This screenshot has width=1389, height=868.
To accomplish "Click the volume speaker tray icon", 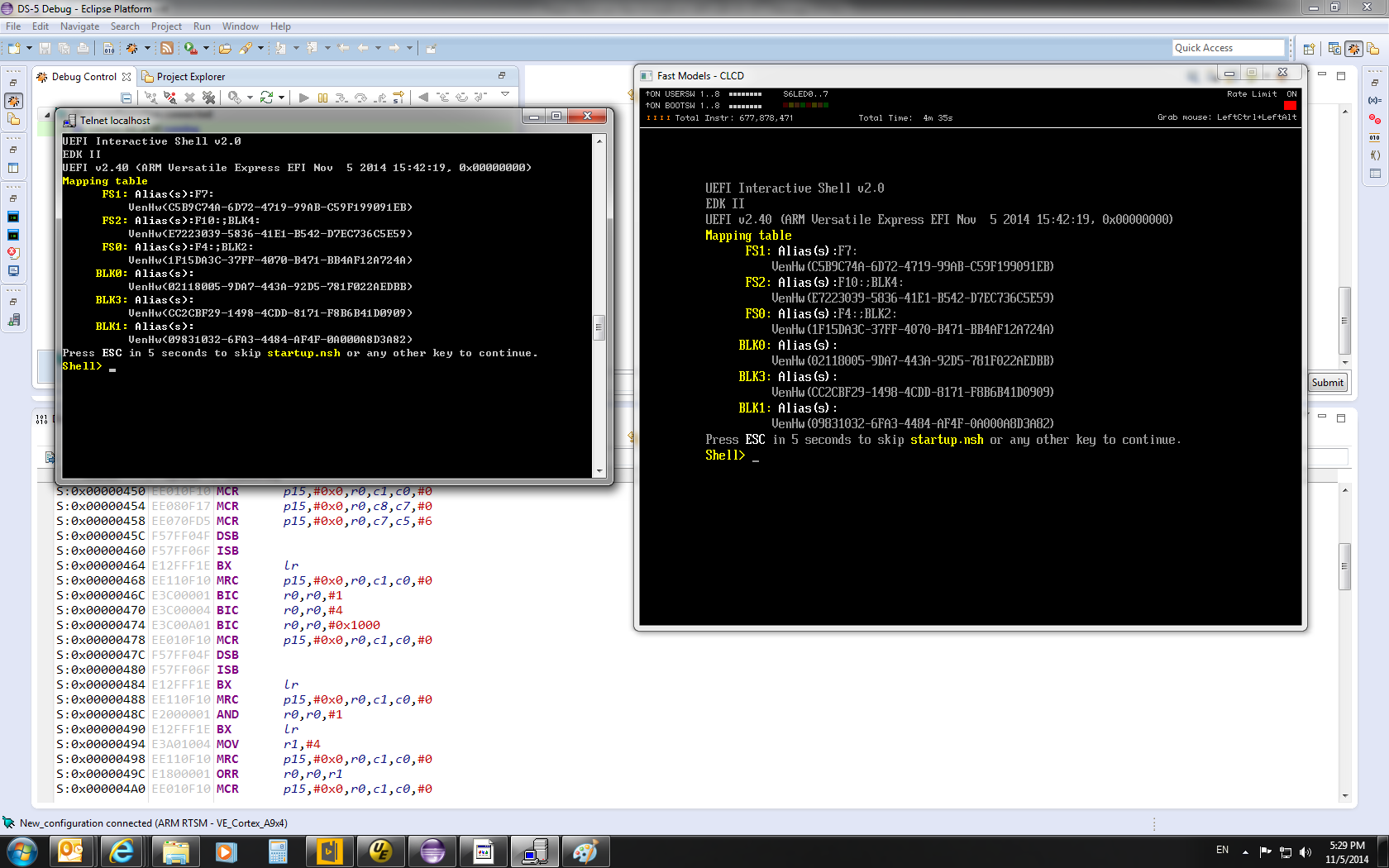I will click(x=1305, y=851).
